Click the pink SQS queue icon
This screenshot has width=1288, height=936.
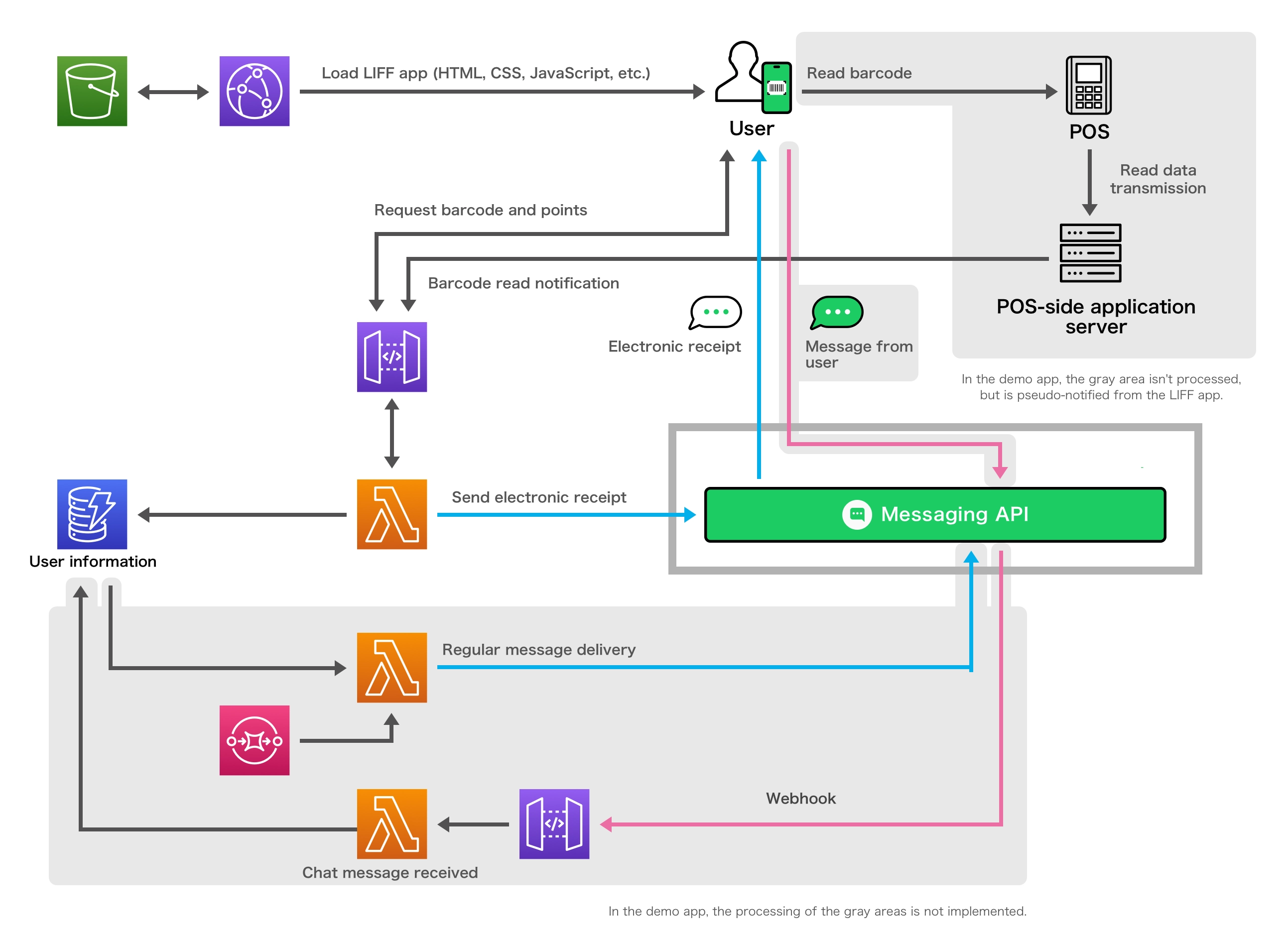[255, 740]
